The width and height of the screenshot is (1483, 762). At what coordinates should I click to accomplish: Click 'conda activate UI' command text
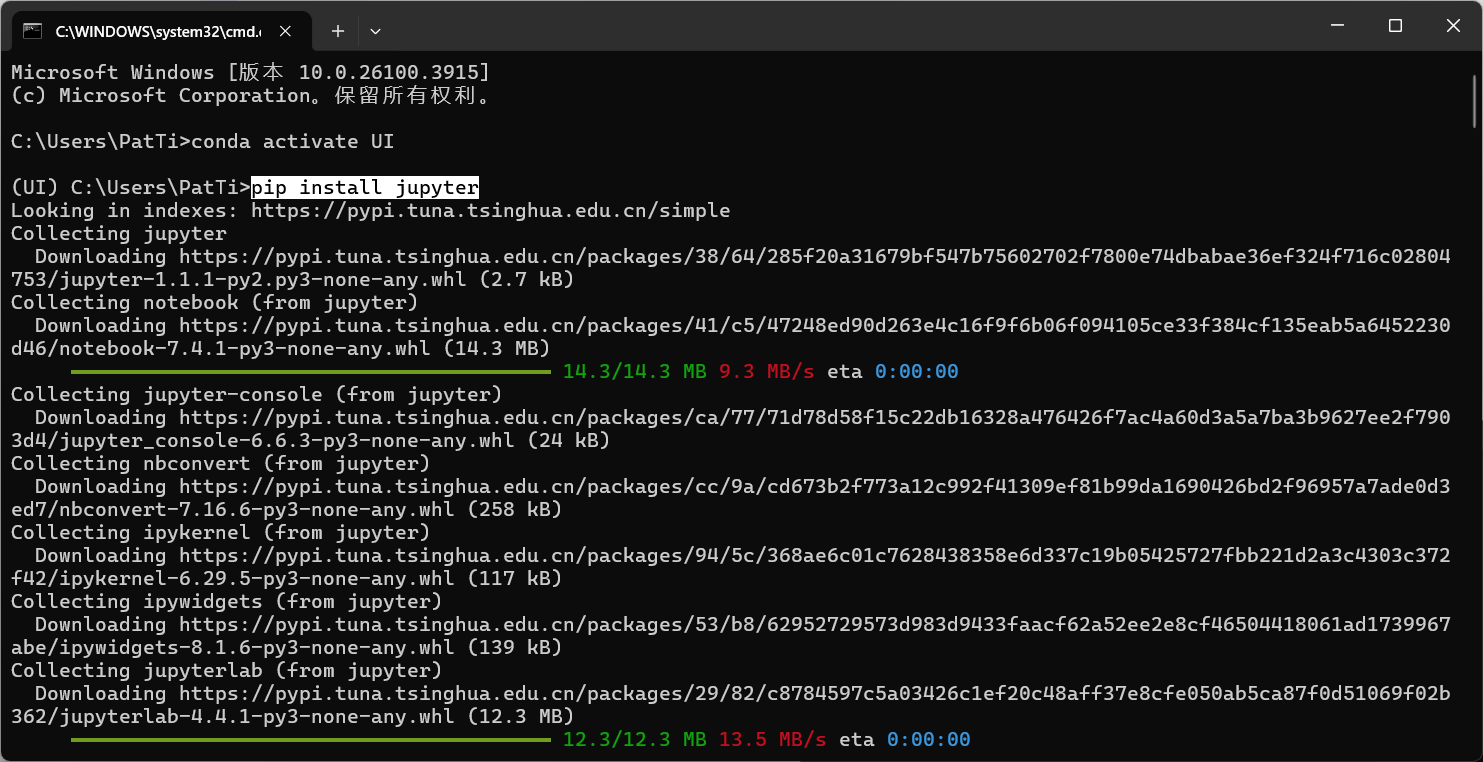[293, 141]
